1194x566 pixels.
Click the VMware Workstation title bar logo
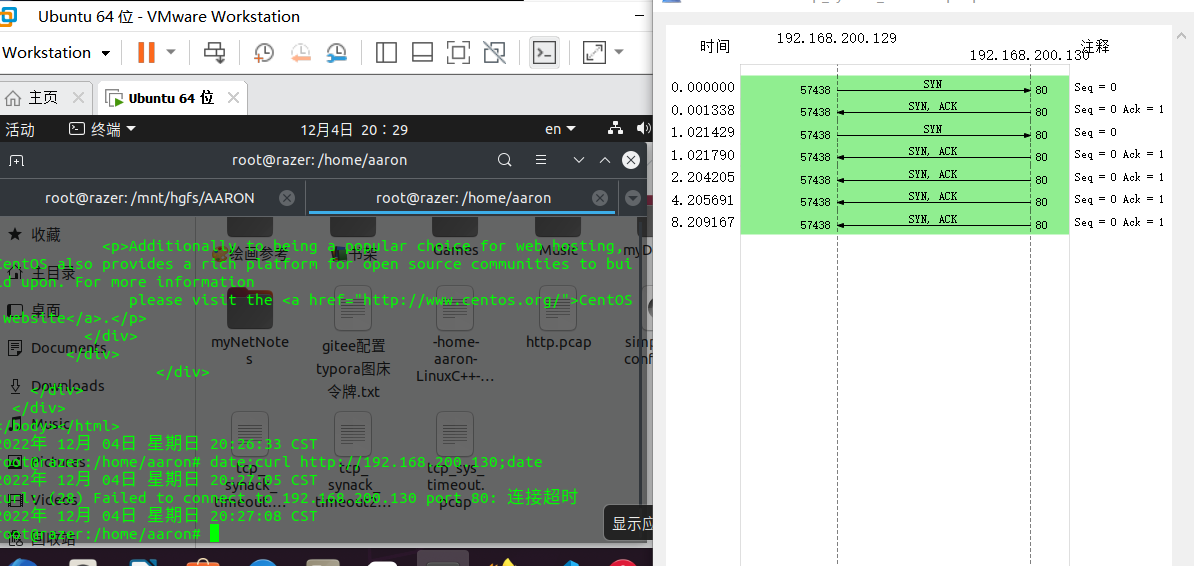[9, 15]
